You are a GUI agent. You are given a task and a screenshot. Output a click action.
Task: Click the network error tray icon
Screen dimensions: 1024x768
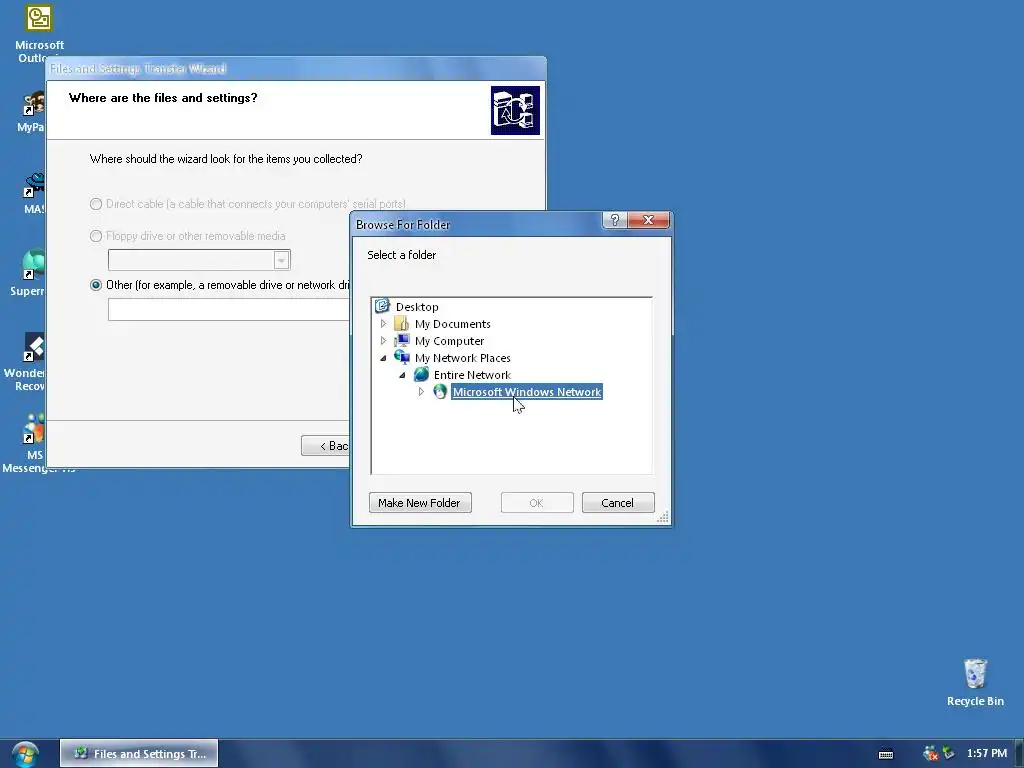tap(930, 753)
